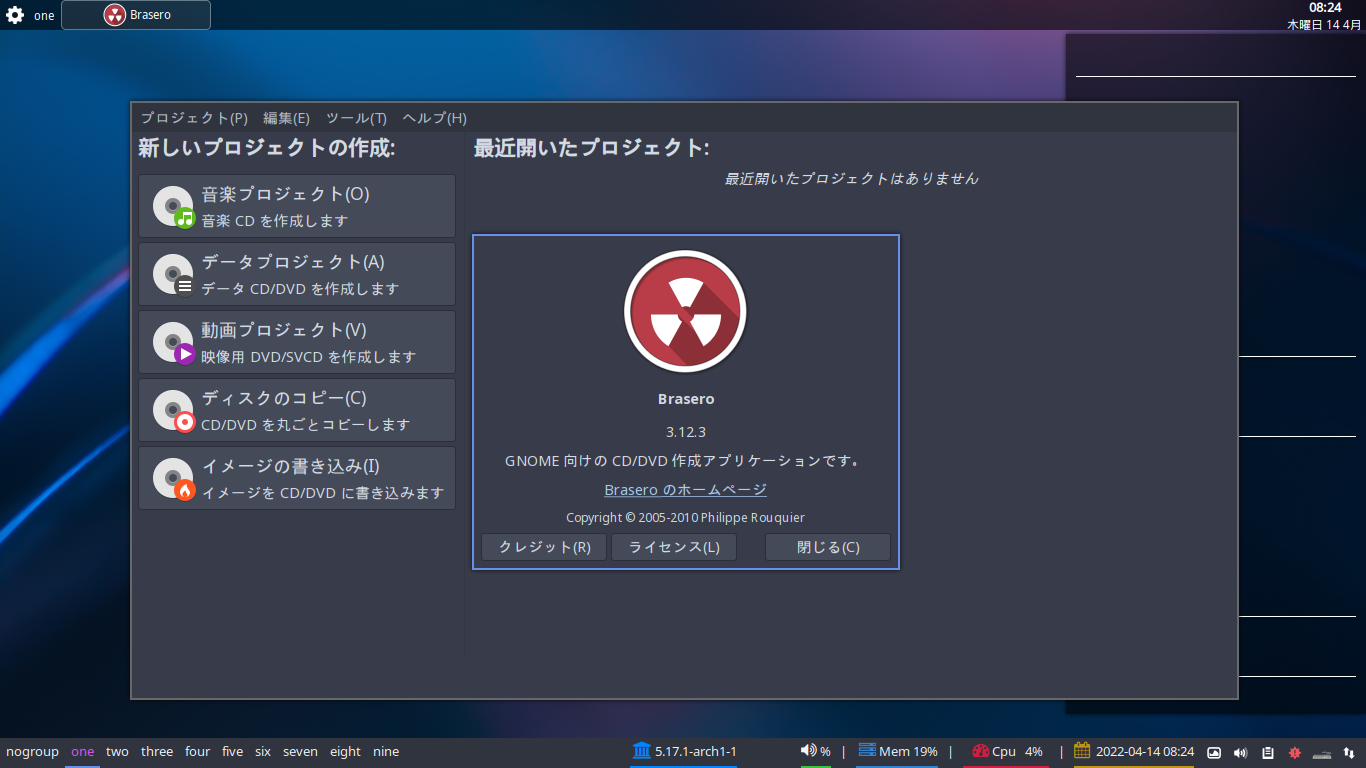Image resolution: width=1366 pixels, height=768 pixels.
Task: Click the Brasero logo in About dialog
Action: [686, 312]
